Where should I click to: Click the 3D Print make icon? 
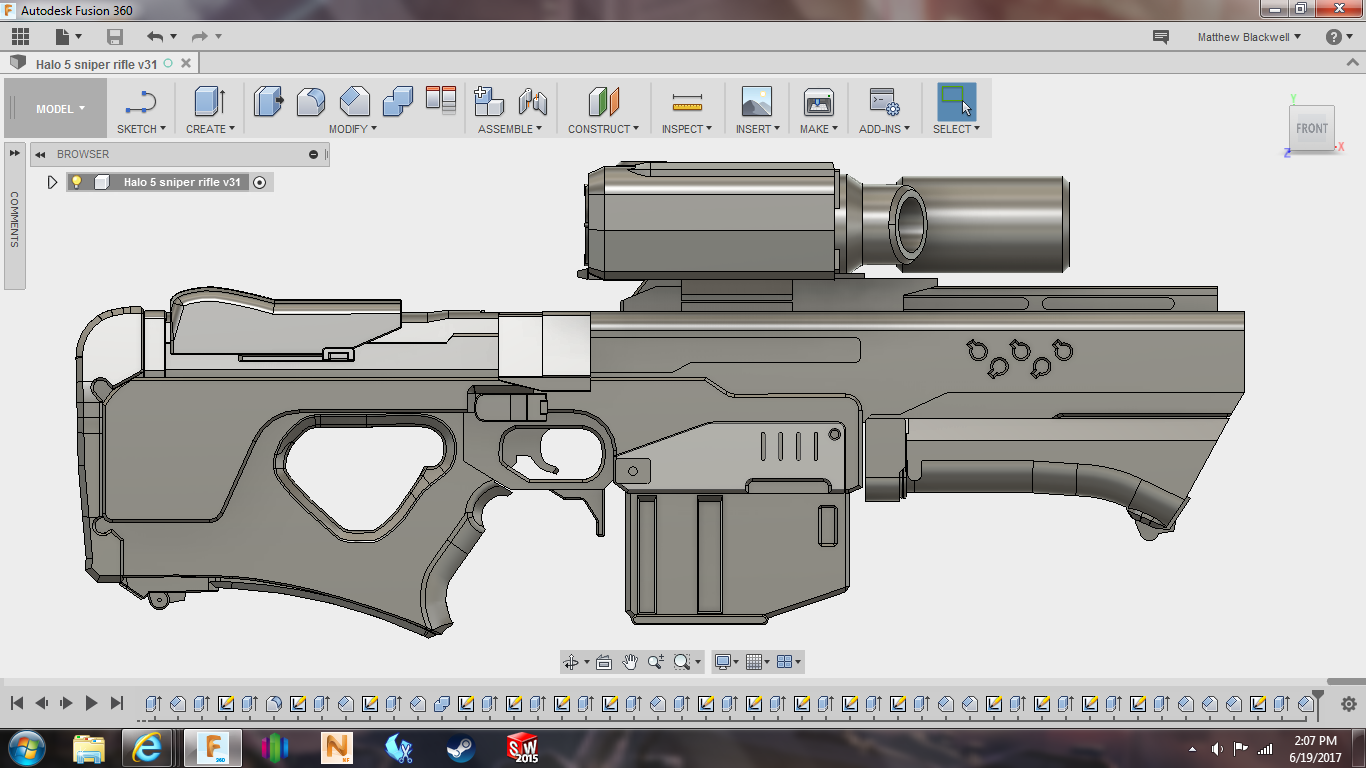click(x=819, y=101)
